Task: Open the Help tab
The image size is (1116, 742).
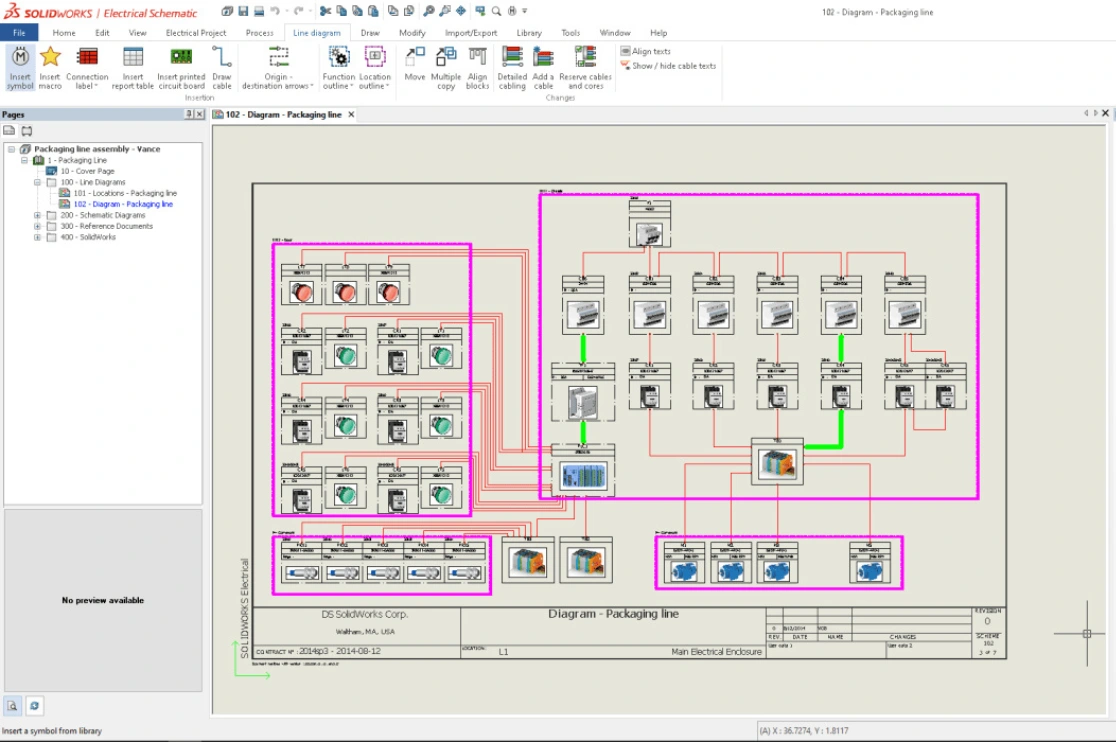Action: pyautogui.click(x=658, y=33)
